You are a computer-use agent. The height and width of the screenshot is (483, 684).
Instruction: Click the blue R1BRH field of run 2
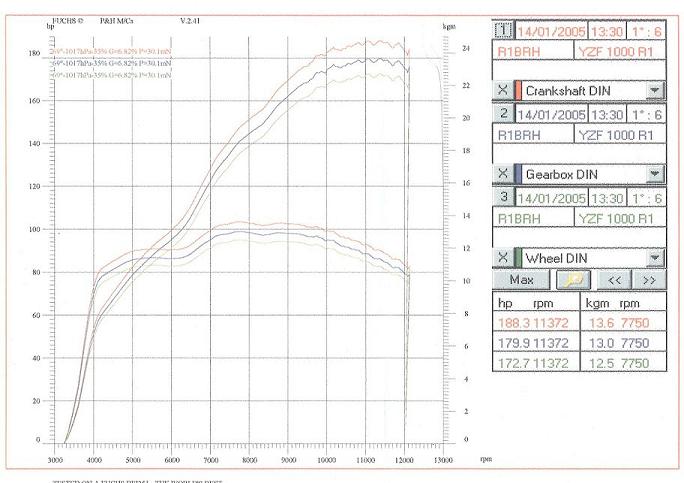(533, 135)
